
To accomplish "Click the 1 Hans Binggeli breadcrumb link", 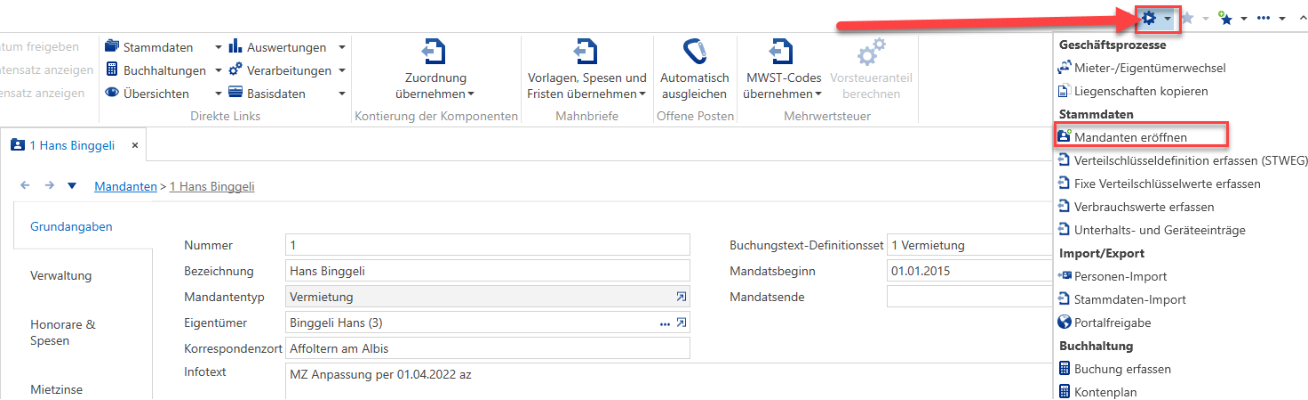I will tap(212, 186).
